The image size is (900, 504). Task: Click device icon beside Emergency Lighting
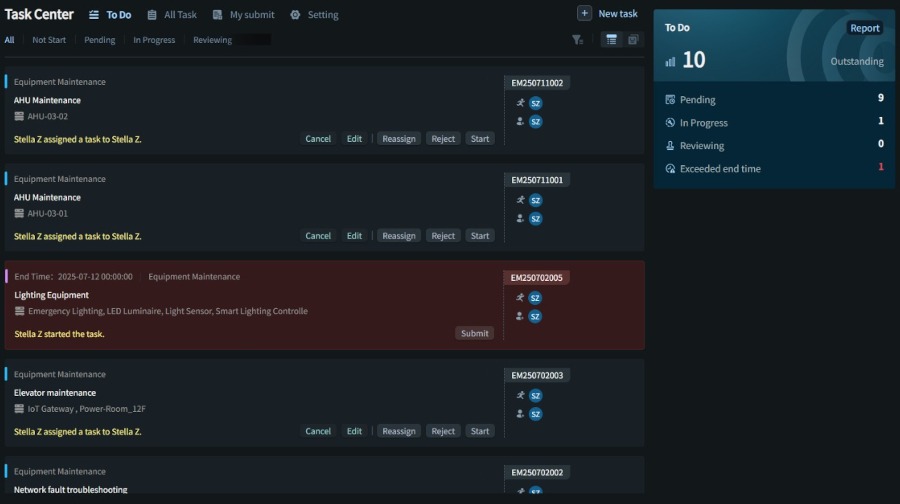20,311
